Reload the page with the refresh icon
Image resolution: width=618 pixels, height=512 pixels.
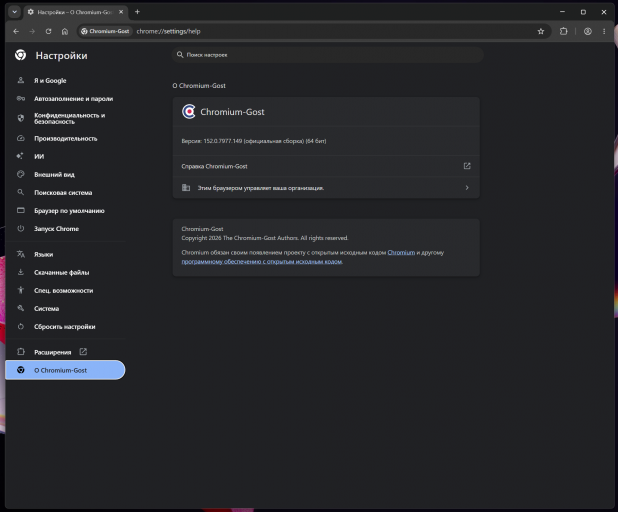48,32
